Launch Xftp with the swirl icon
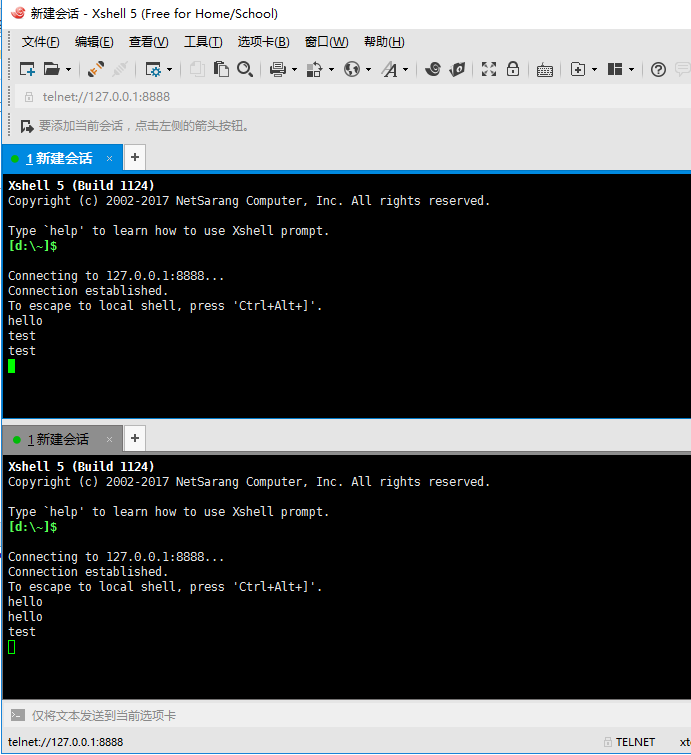Screen dimensions: 691x755 432,69
